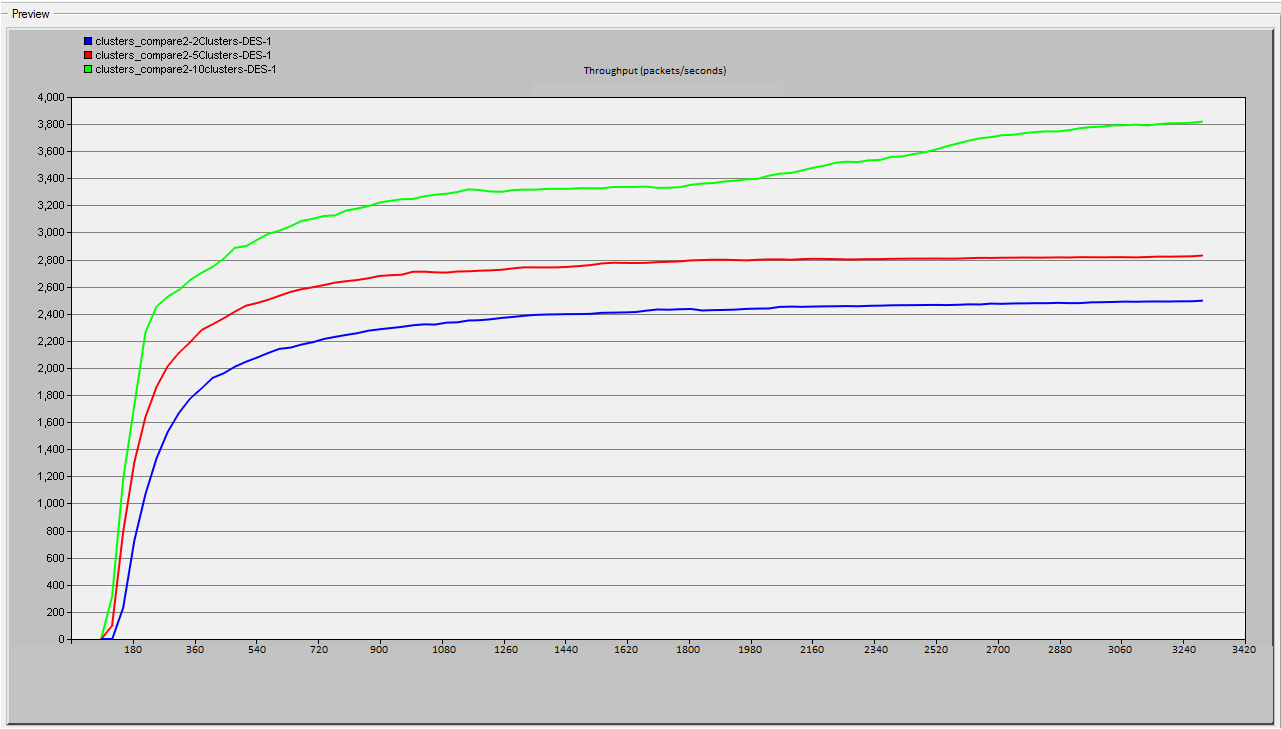Click the blue 2Clusters legend color swatch
1281x729 pixels.
pos(88,41)
